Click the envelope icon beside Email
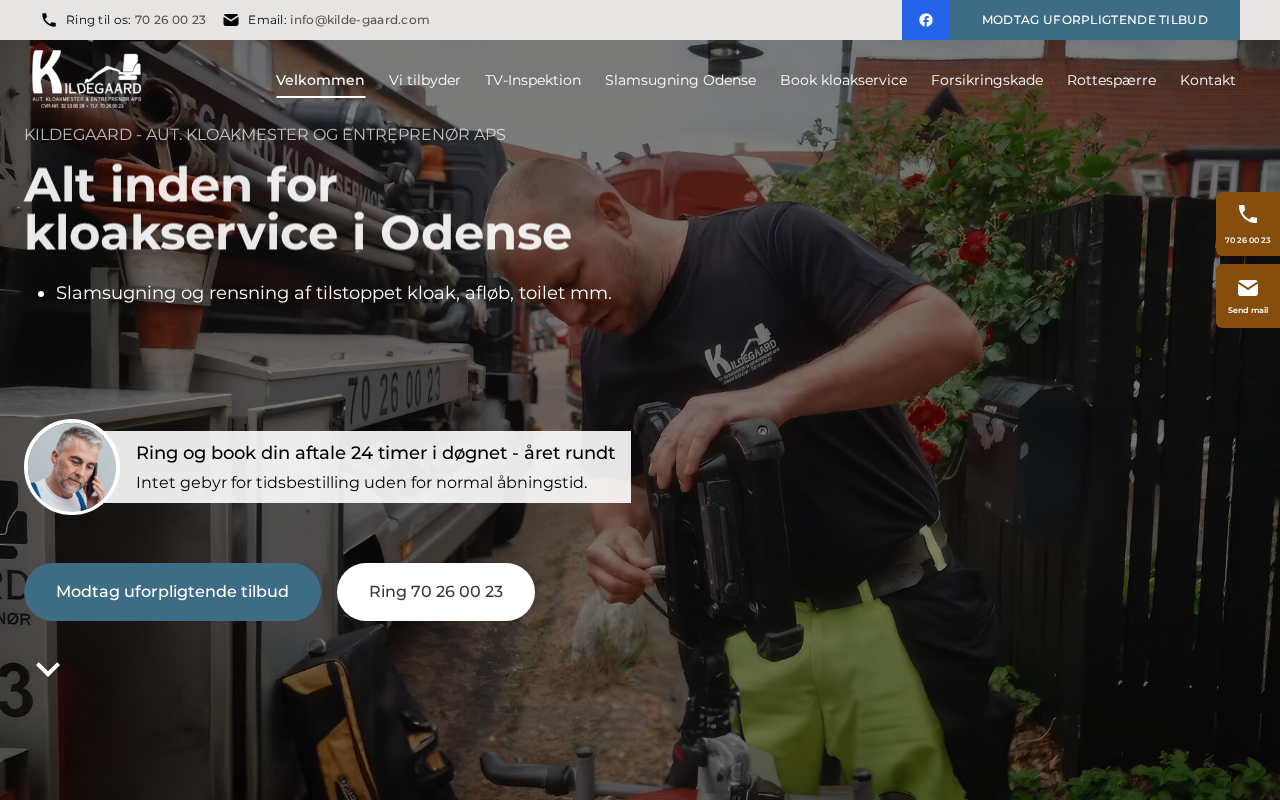 tap(231, 20)
